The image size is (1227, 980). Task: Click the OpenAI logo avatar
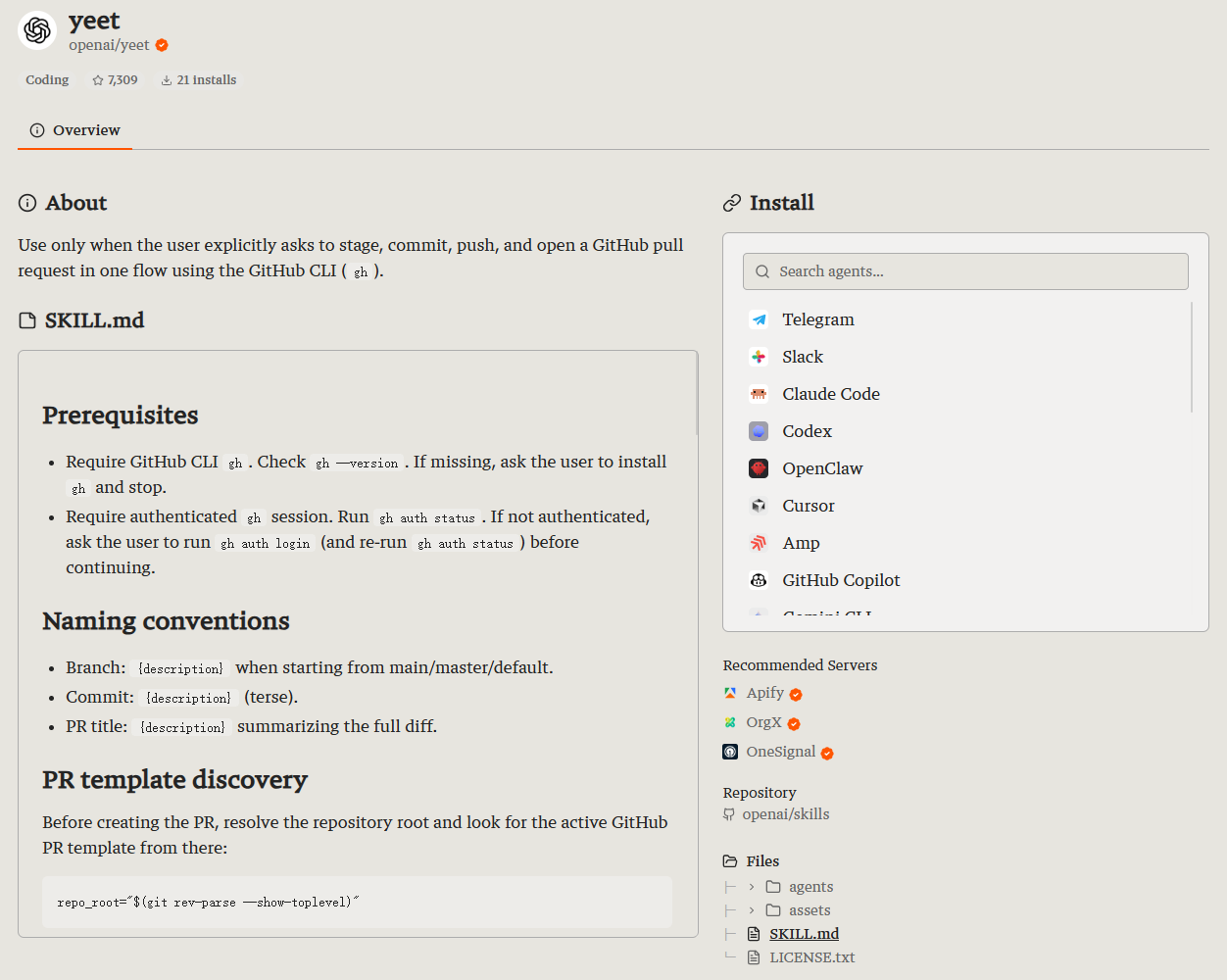click(37, 30)
